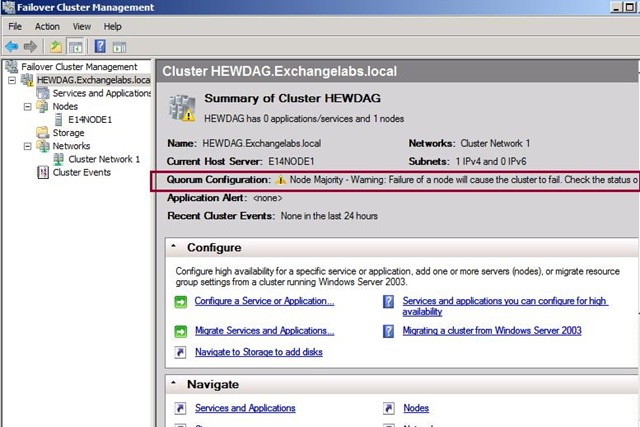Collapse the Configure section
This screenshot has height=427, width=640.
pyautogui.click(x=173, y=246)
